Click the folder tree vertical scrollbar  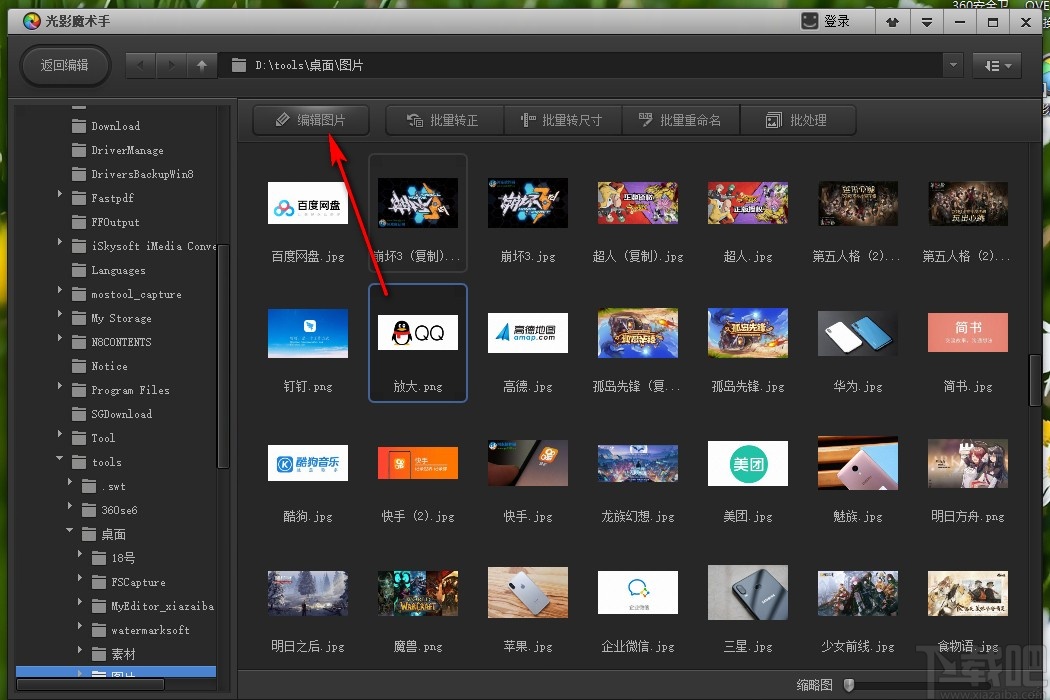(223, 356)
